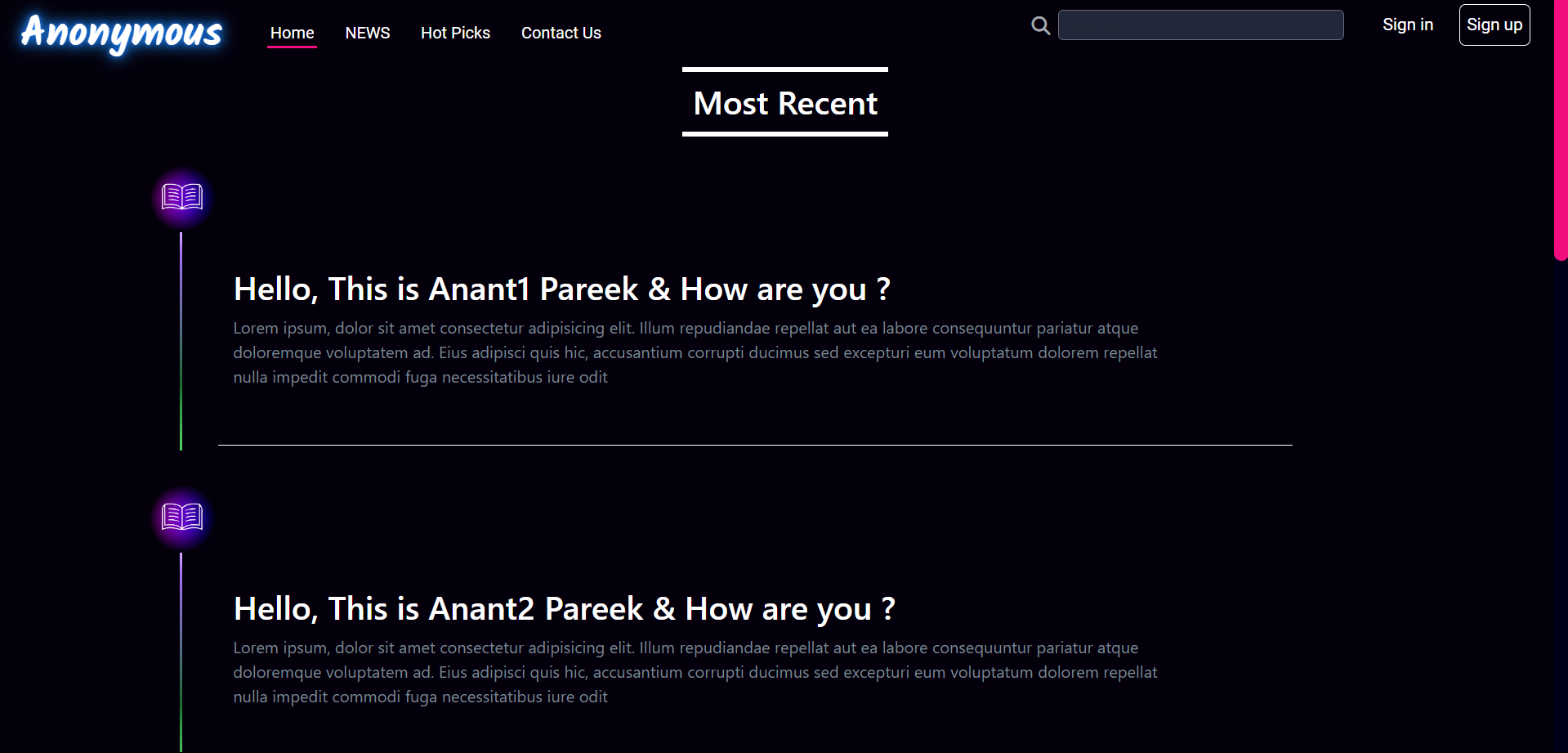Click the Sign in link

click(x=1407, y=25)
